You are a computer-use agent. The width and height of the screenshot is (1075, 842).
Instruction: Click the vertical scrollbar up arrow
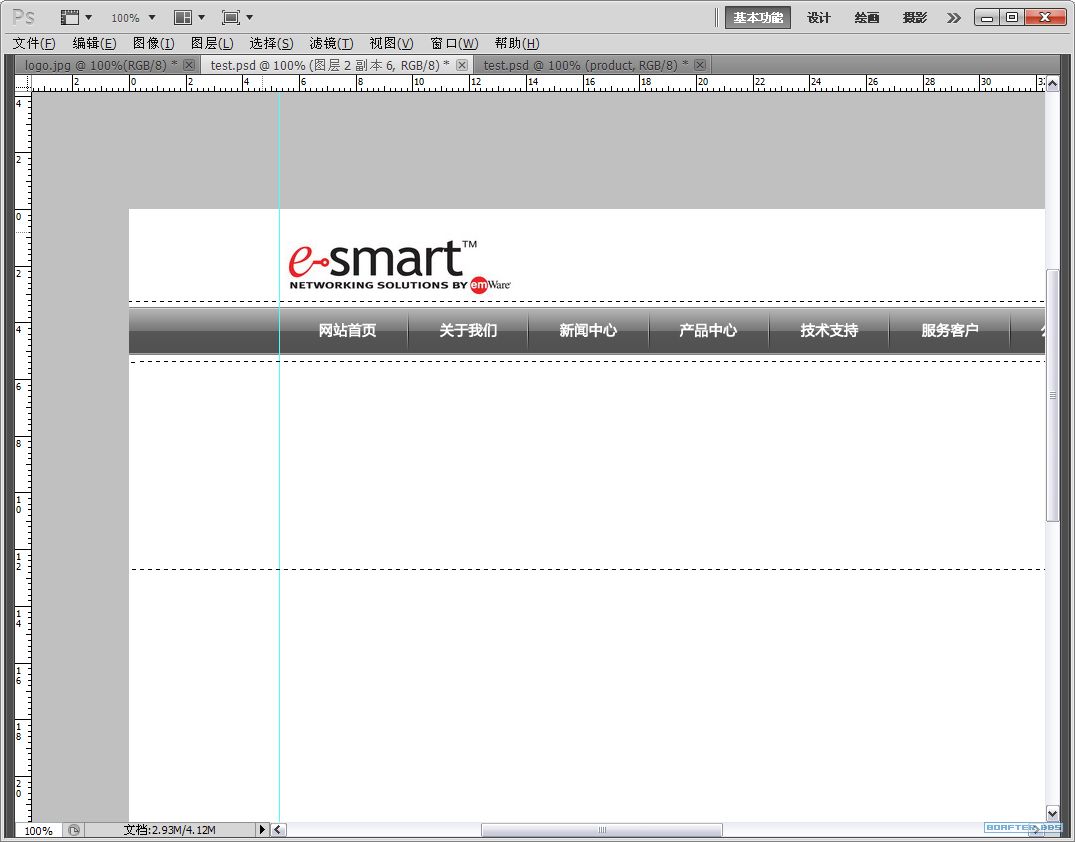(1052, 83)
